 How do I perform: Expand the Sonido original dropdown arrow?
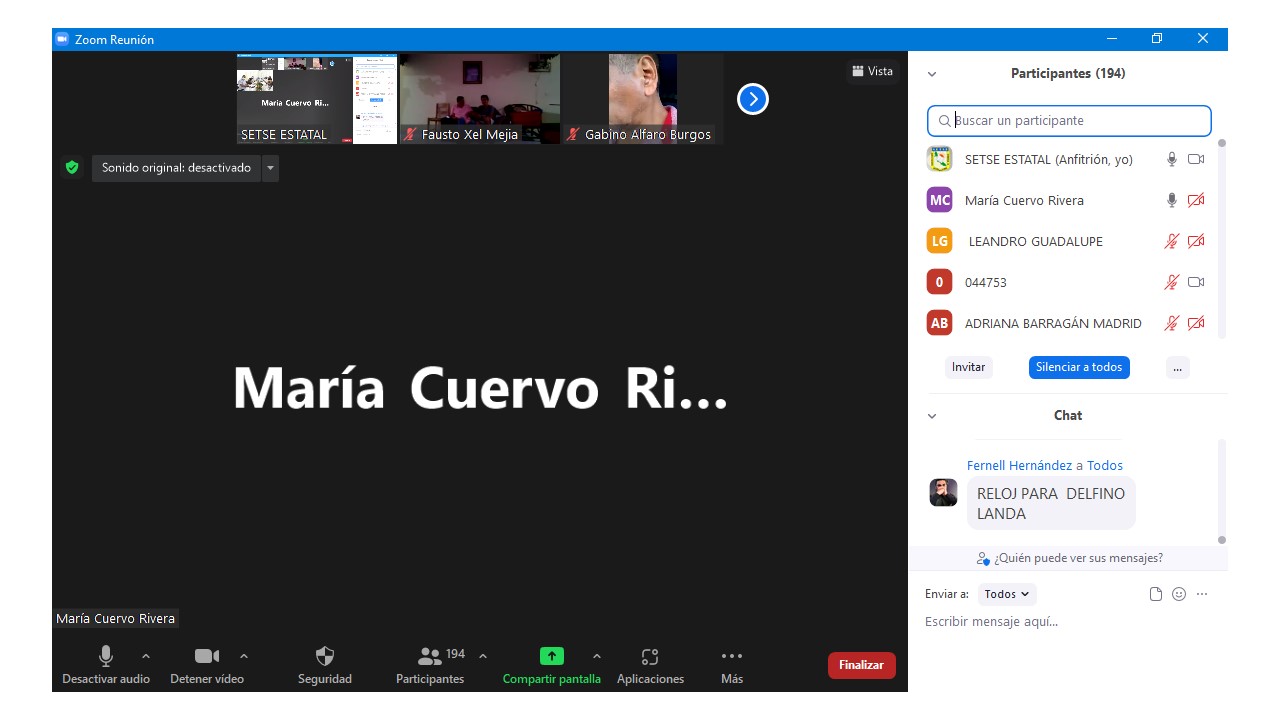coord(270,168)
